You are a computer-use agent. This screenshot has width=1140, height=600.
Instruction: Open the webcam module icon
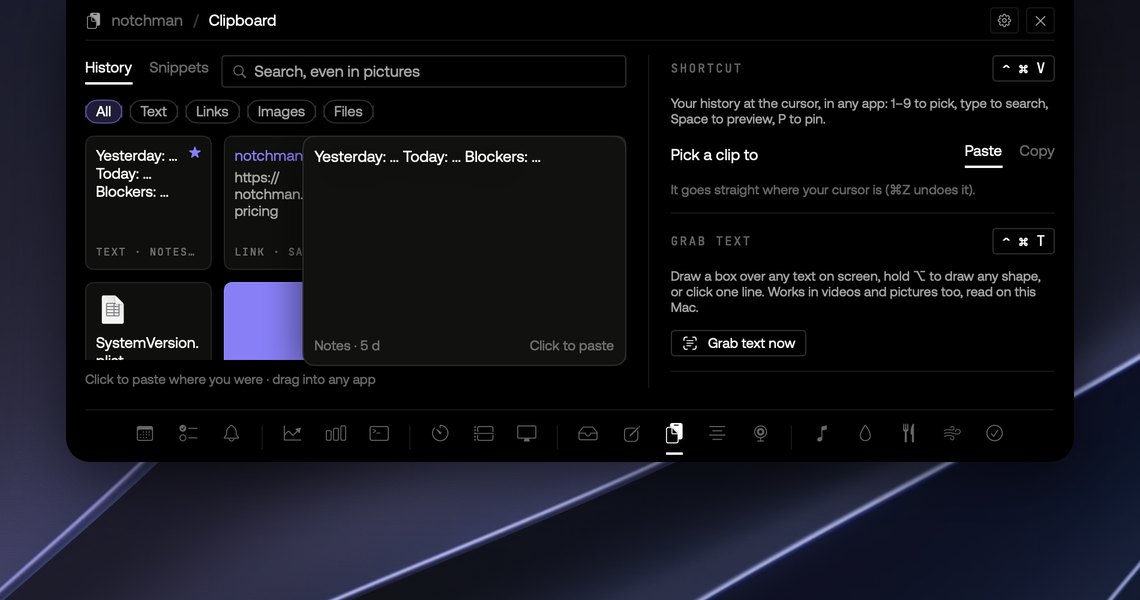tap(760, 433)
